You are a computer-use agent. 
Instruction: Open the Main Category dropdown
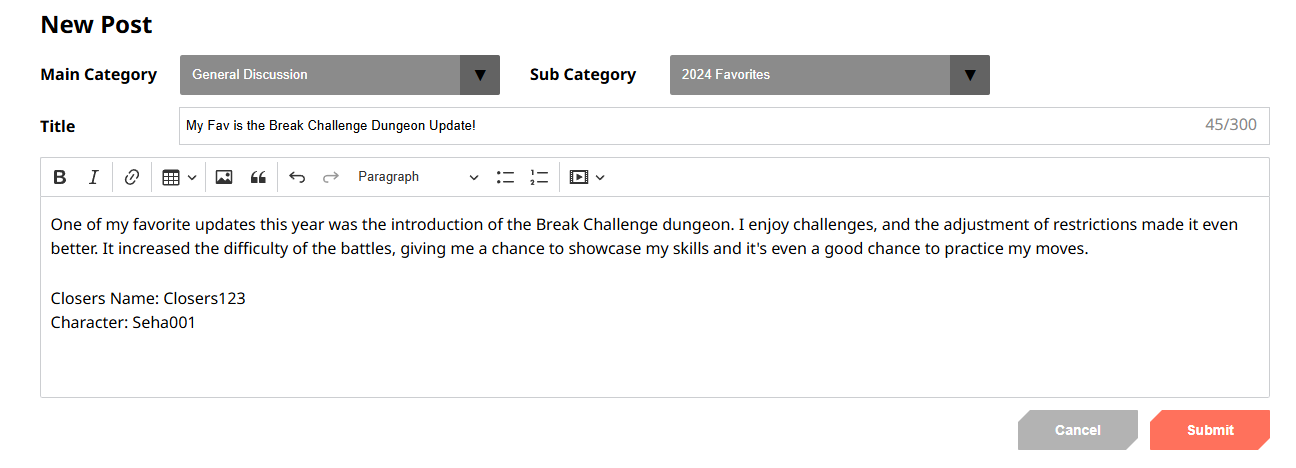pyautogui.click(x=339, y=75)
